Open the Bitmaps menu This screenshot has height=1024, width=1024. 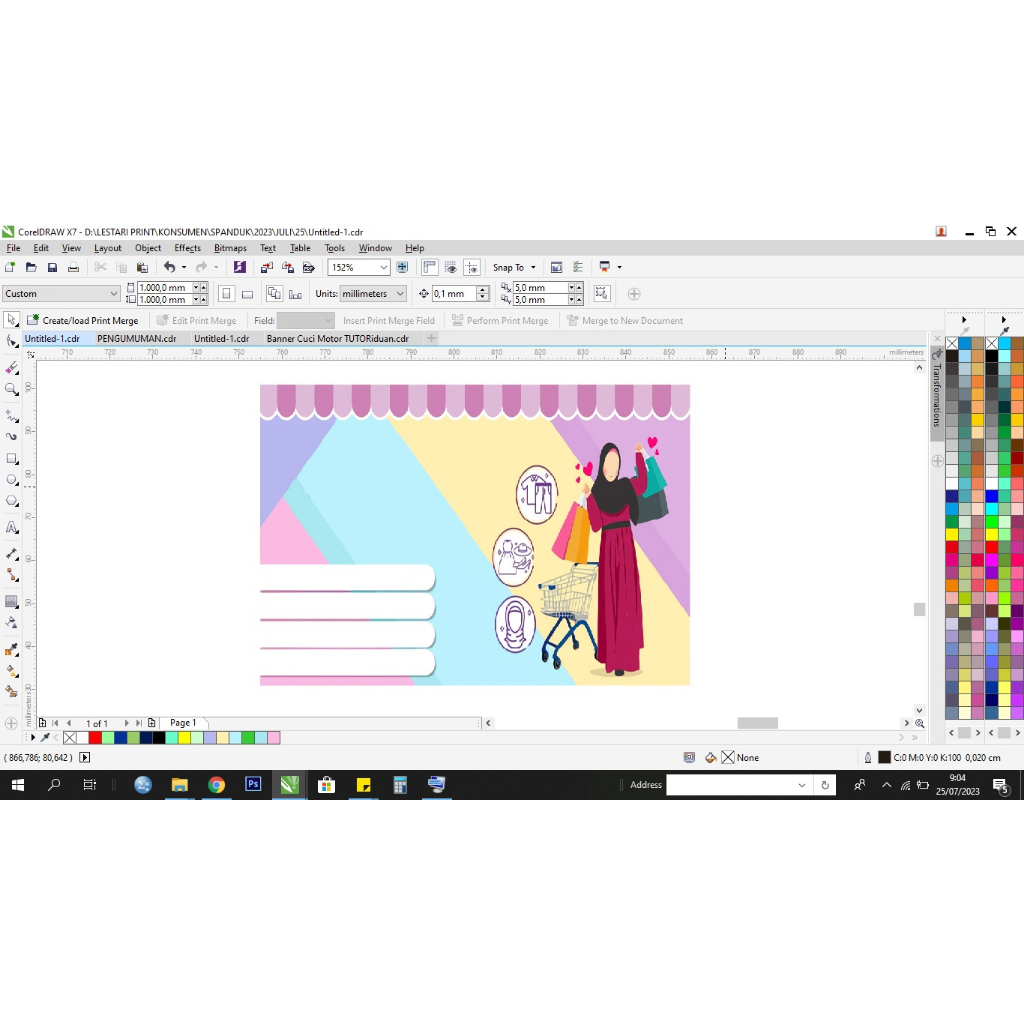tap(230, 248)
